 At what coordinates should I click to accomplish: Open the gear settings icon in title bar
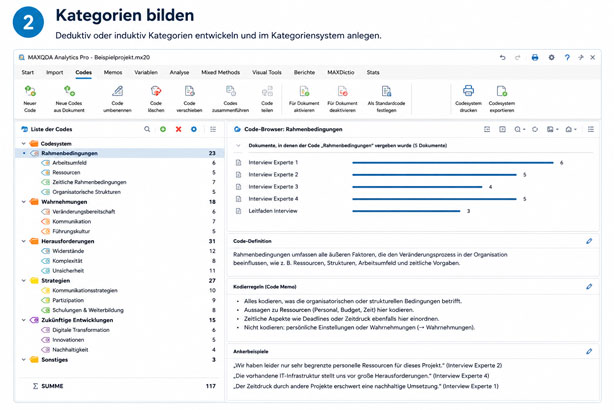(x=551, y=58)
